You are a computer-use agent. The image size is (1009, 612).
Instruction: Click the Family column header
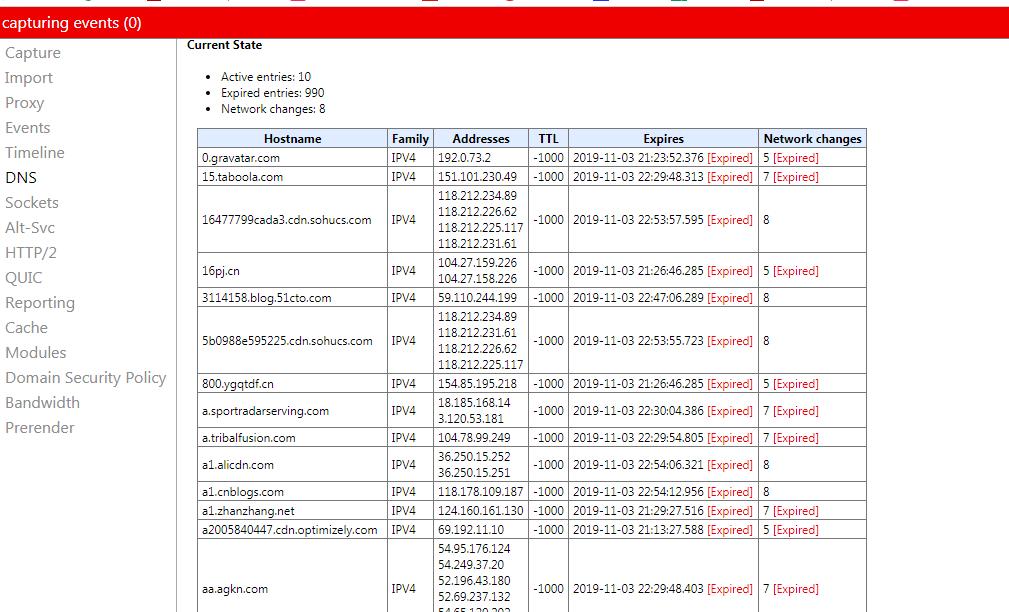tap(410, 138)
